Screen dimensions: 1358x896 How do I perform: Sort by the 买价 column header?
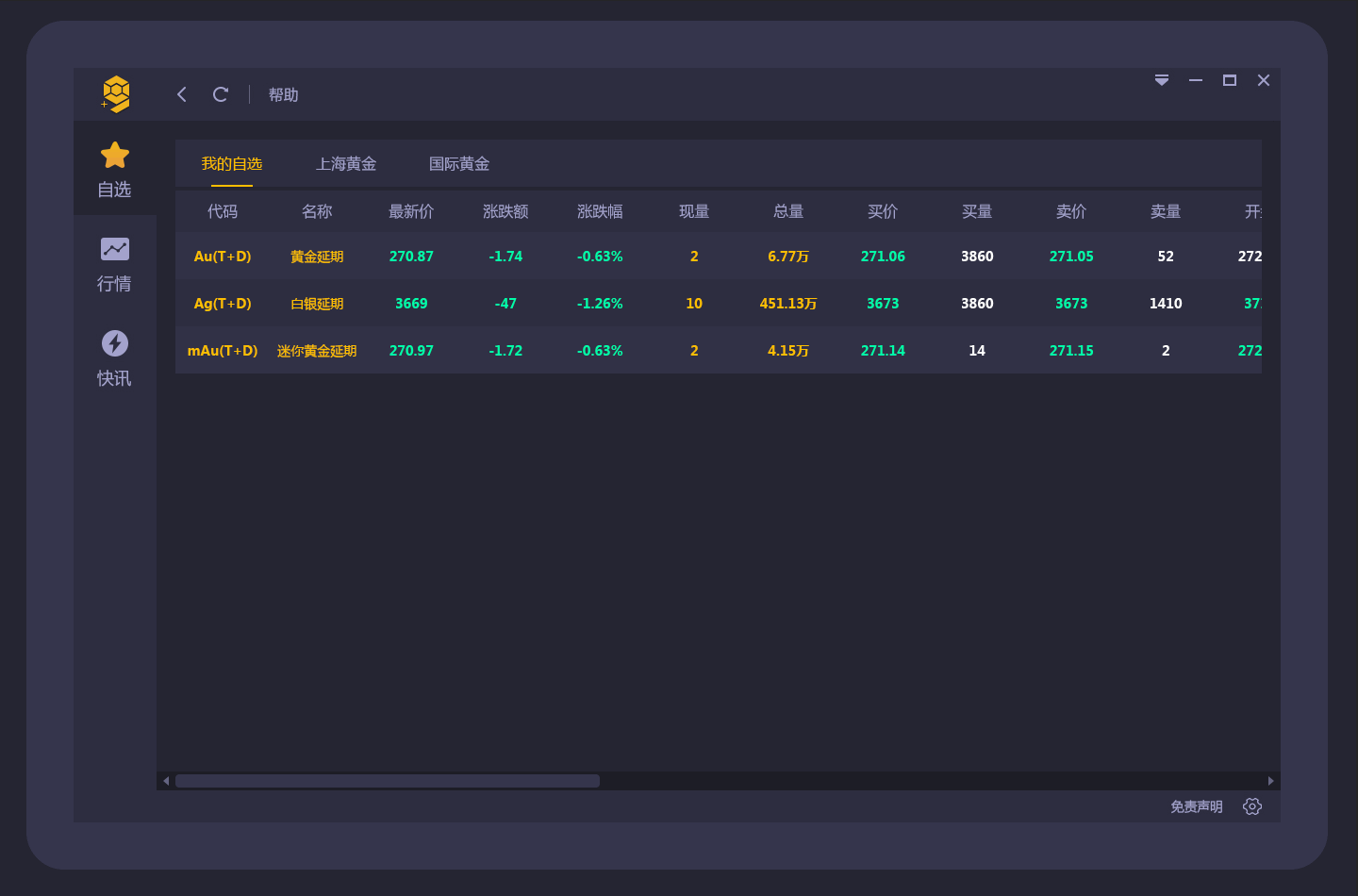tap(883, 211)
